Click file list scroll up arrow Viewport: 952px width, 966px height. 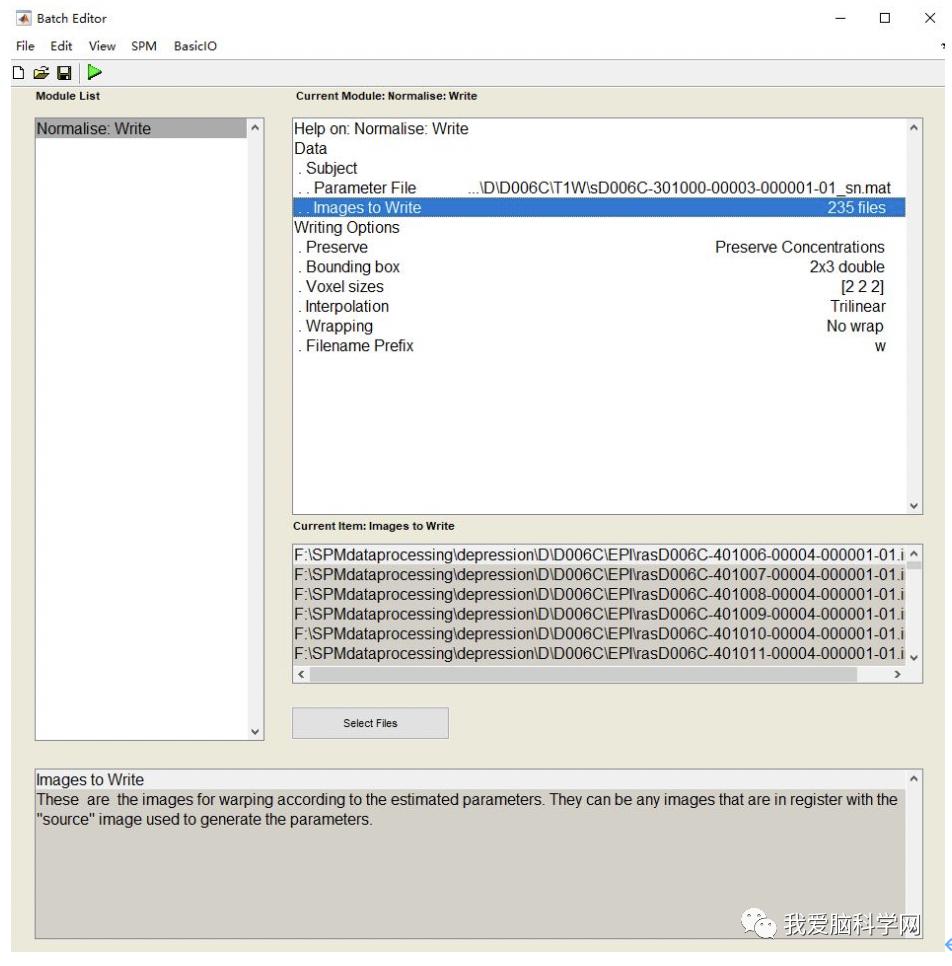pos(914,553)
